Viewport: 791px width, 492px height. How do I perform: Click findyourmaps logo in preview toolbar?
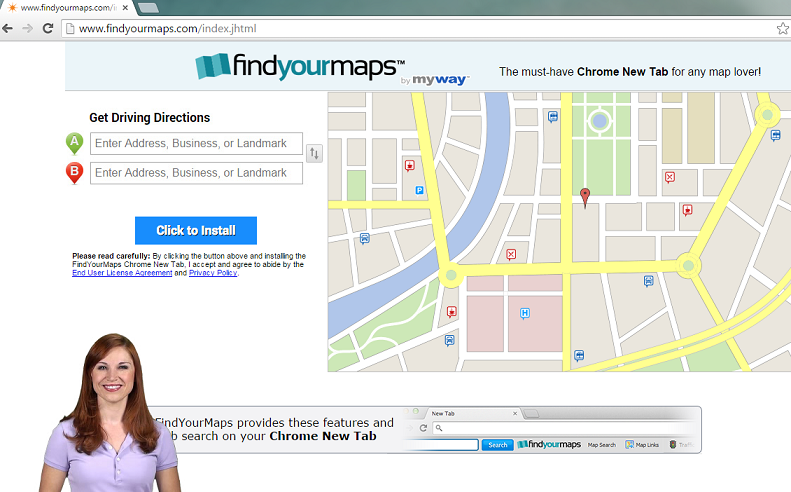click(549, 445)
